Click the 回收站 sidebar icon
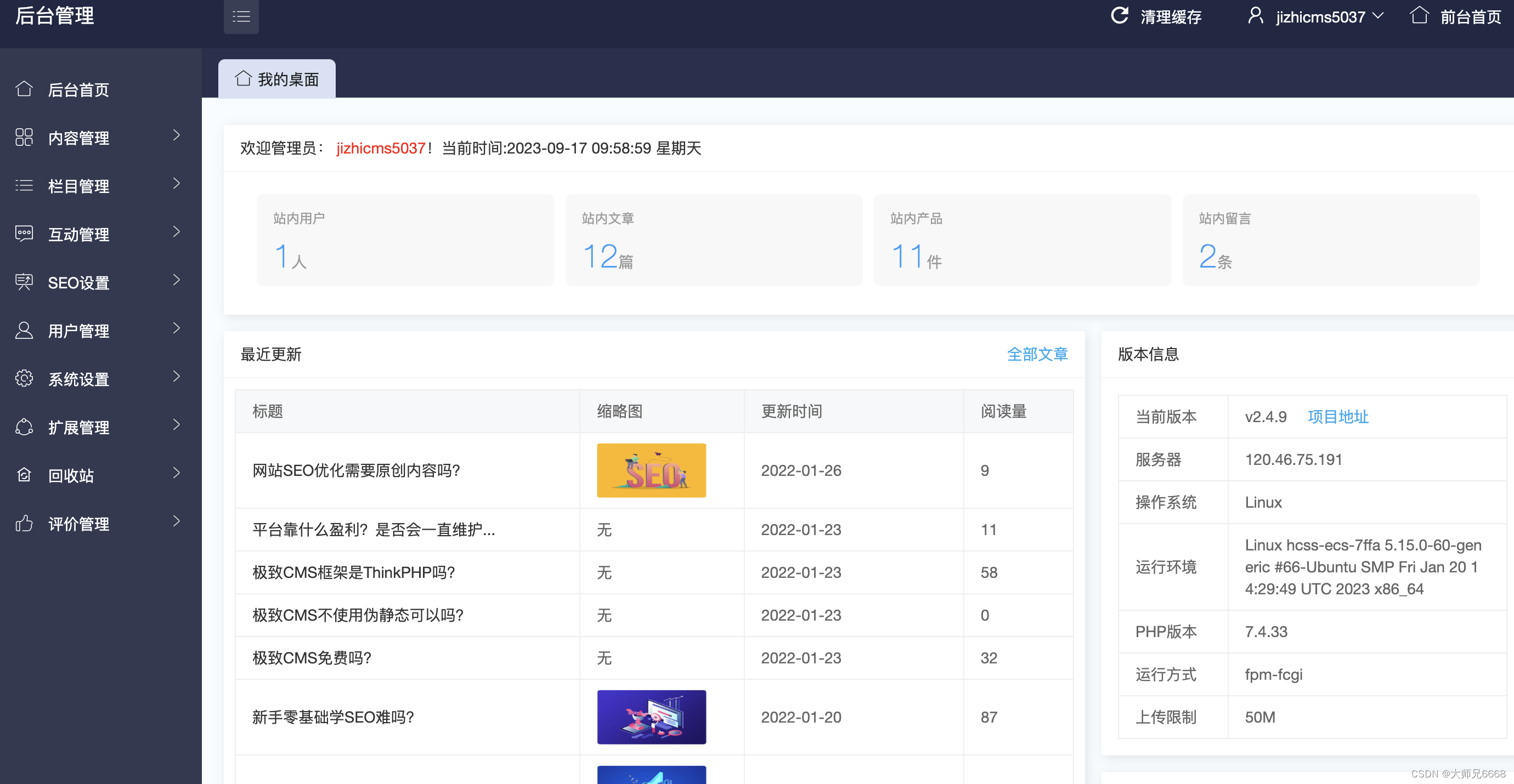This screenshot has height=784, width=1514. [x=24, y=474]
